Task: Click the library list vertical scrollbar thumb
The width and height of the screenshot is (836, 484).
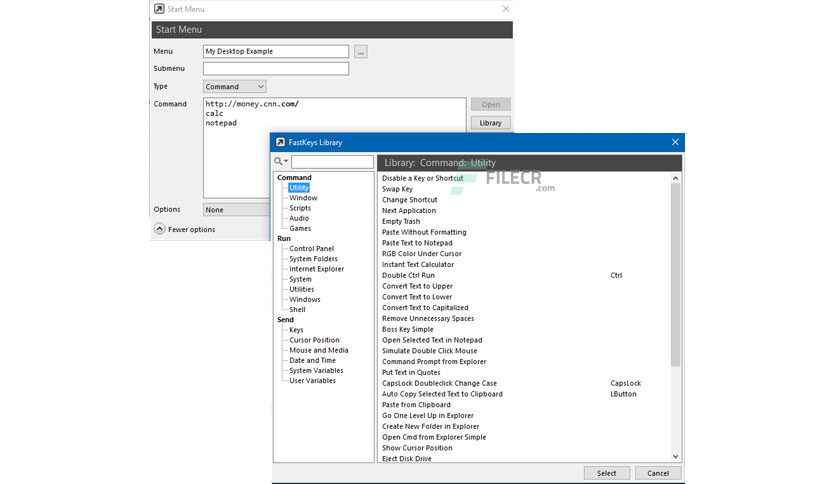Action: point(676,275)
